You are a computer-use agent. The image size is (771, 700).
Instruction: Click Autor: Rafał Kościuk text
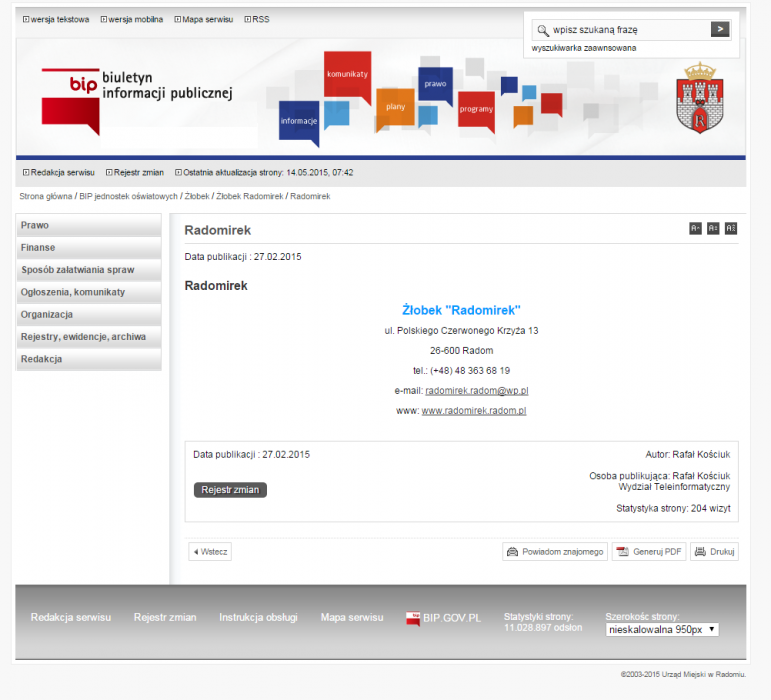(x=688, y=455)
